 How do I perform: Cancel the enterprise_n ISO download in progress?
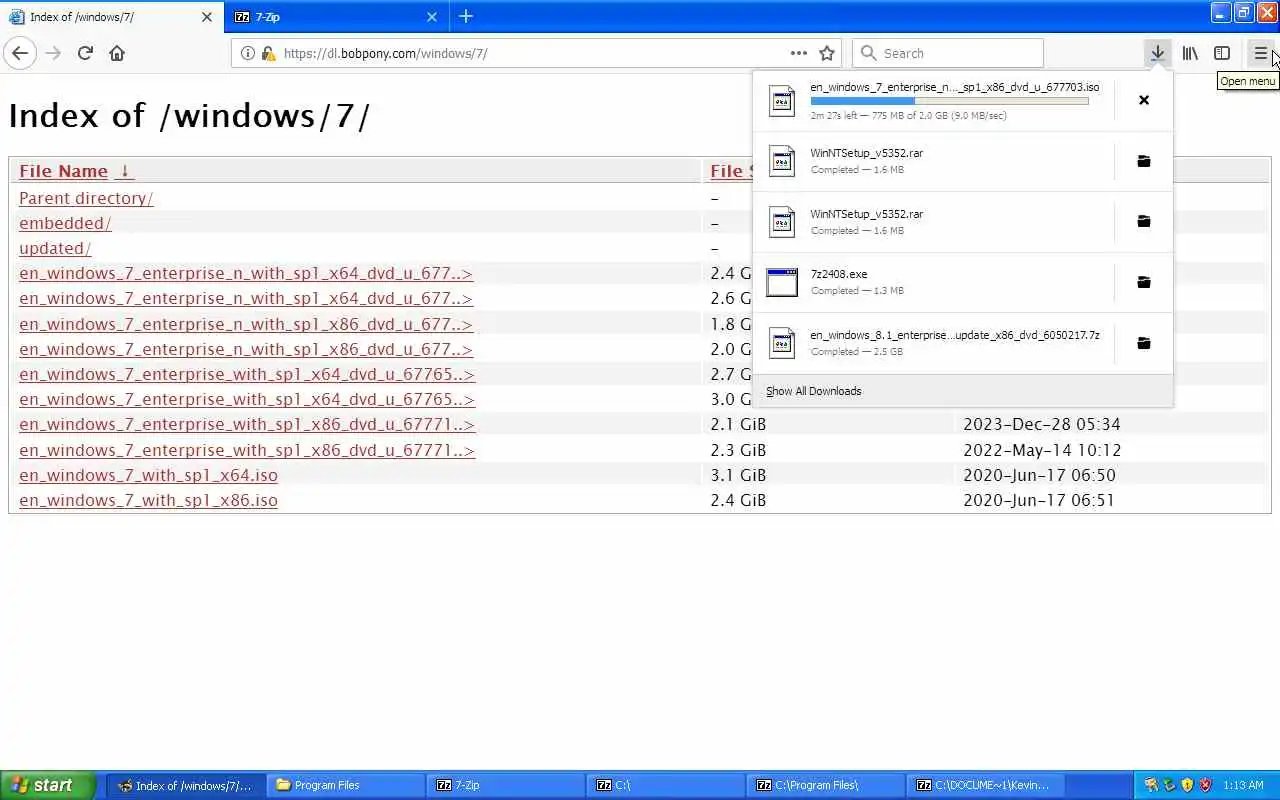coord(1144,100)
